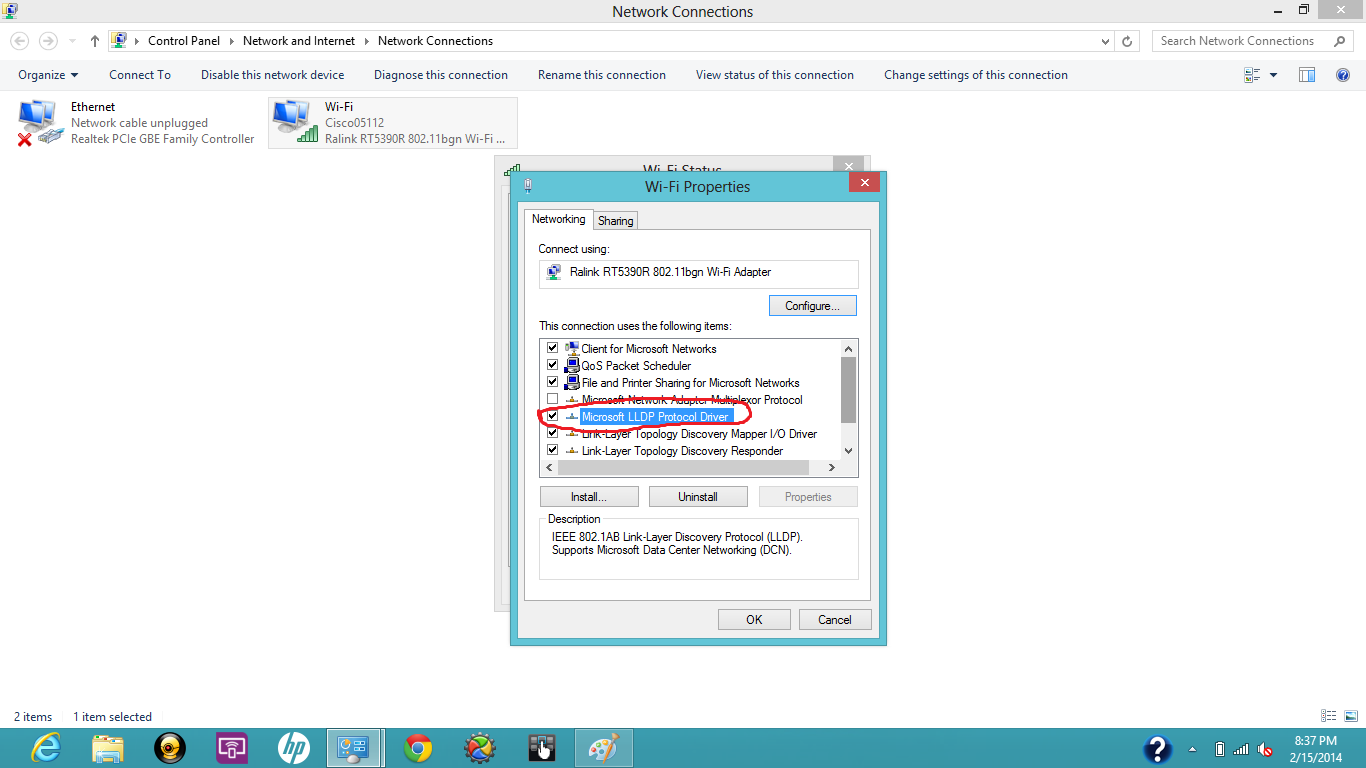The width and height of the screenshot is (1366, 768).
Task: Click the yellow disc media app taskbar icon
Action: (170, 748)
